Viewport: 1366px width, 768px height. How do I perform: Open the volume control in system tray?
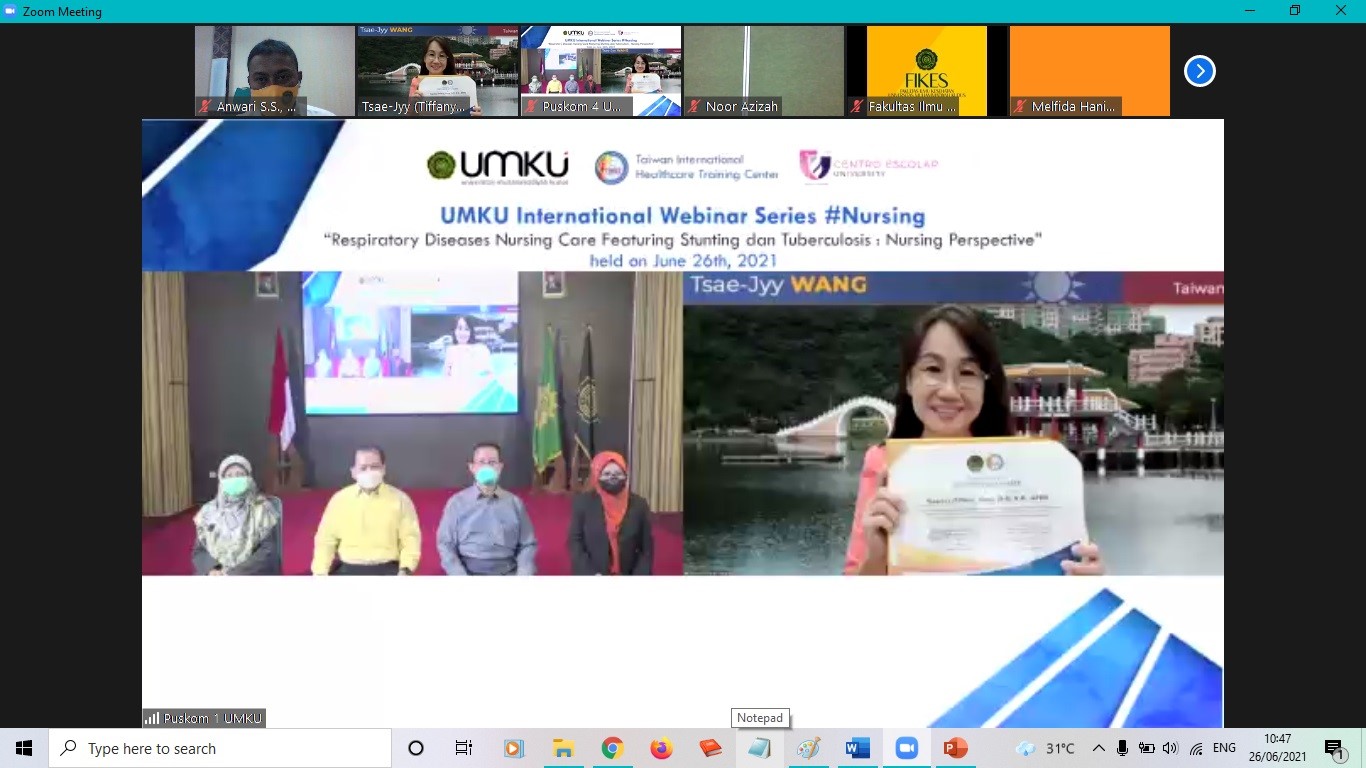(1171, 748)
